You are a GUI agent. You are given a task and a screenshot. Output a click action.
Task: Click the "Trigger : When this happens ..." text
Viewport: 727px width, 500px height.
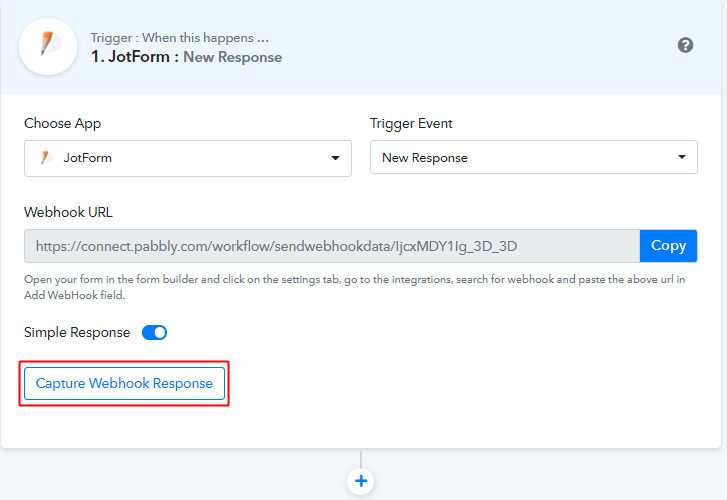pyautogui.click(x=179, y=38)
